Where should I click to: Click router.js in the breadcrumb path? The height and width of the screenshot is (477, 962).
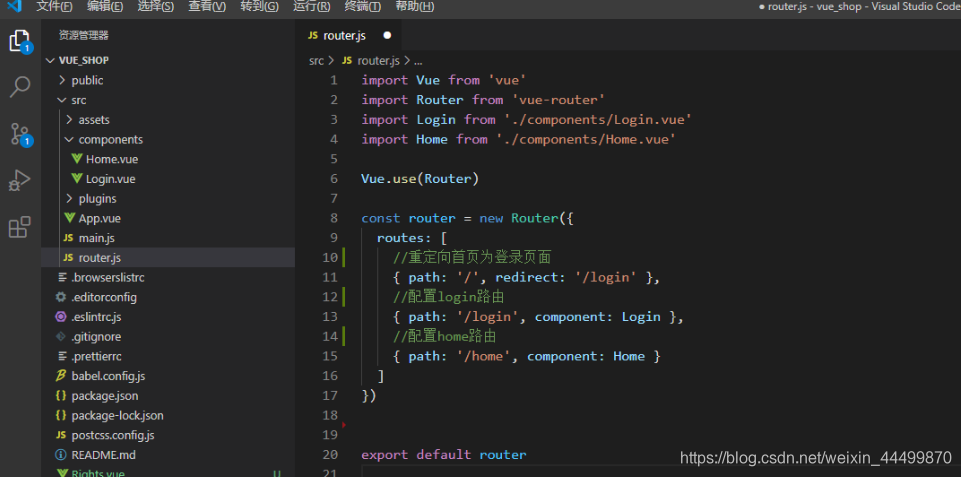tap(378, 61)
